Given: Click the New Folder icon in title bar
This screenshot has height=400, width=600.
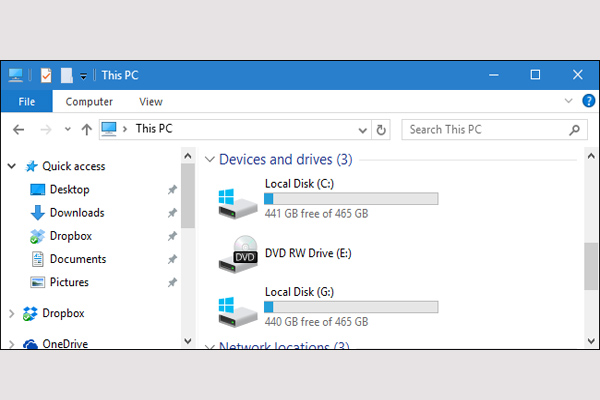Looking at the screenshot, I should 66,75.
